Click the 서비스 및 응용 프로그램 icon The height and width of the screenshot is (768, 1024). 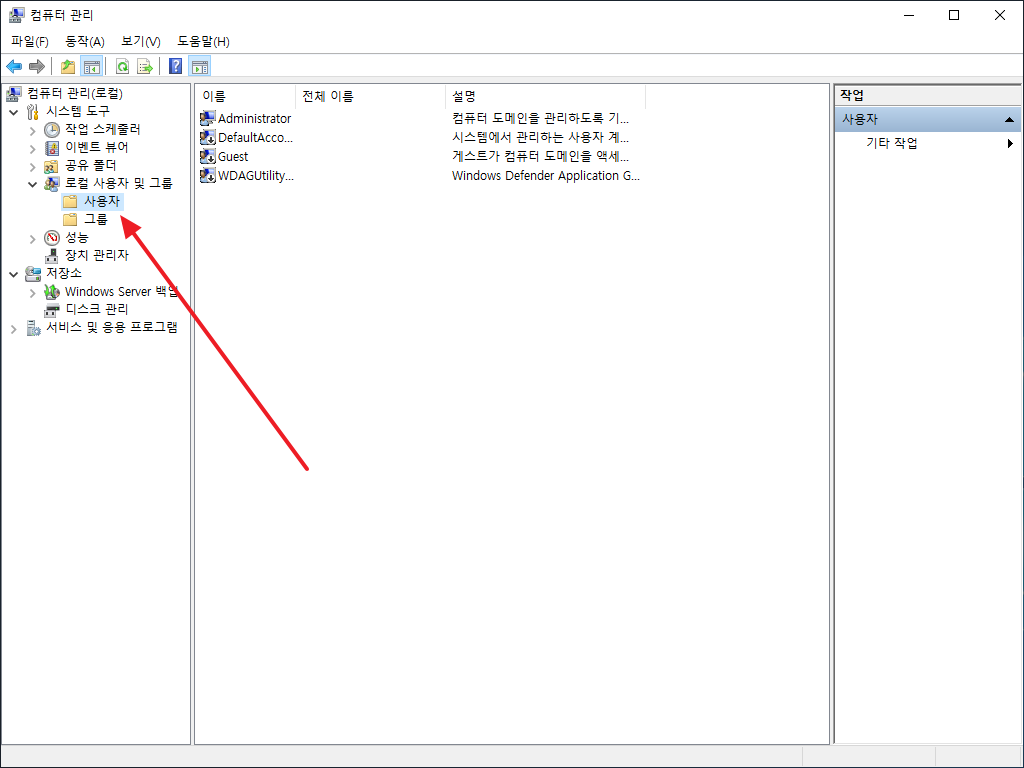33,328
